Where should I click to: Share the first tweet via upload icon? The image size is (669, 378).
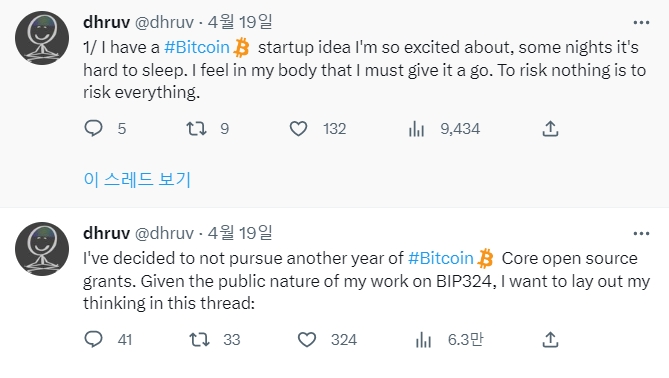point(550,128)
